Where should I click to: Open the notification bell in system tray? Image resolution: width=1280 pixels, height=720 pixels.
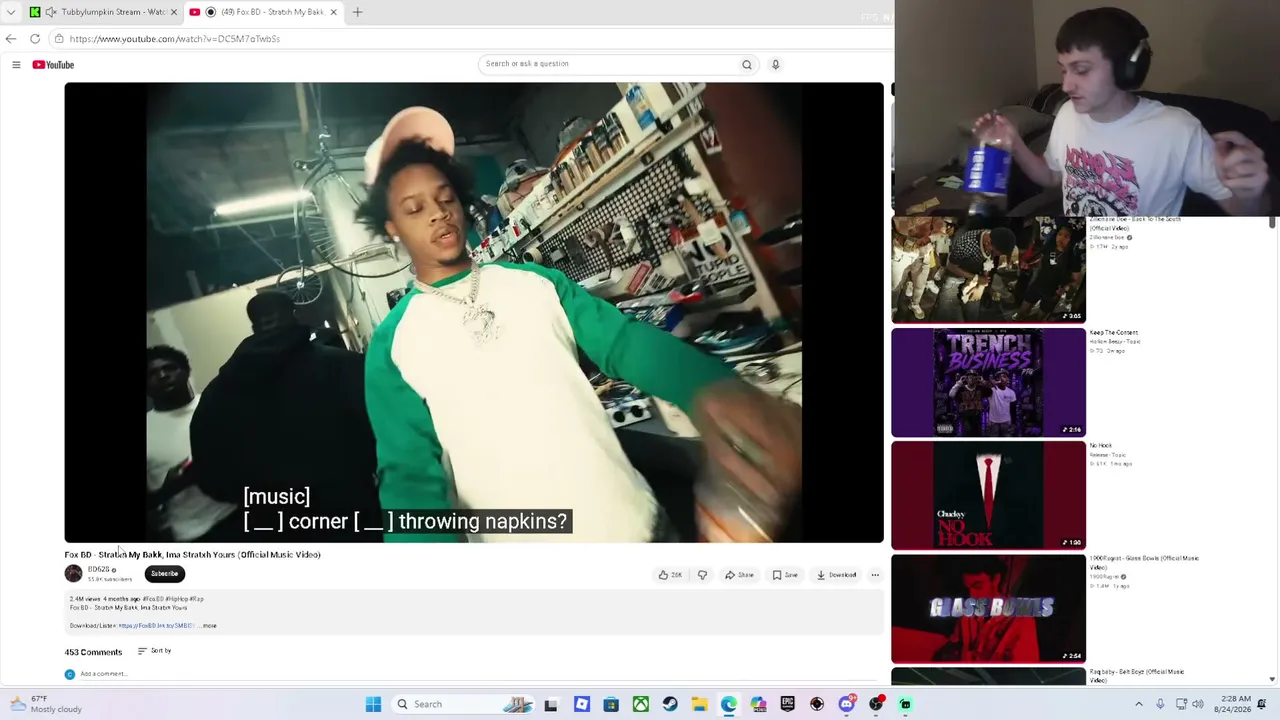[x=1263, y=704]
